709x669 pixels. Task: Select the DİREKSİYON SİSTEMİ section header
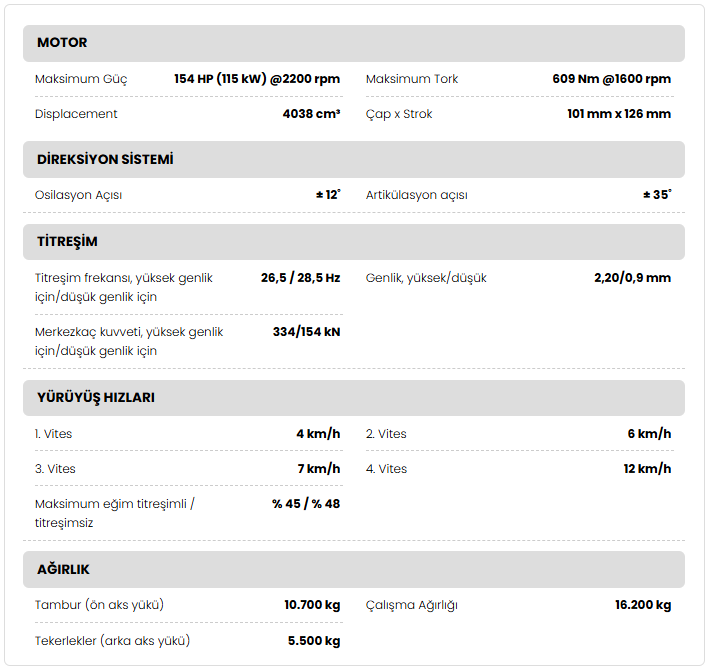(x=105, y=160)
